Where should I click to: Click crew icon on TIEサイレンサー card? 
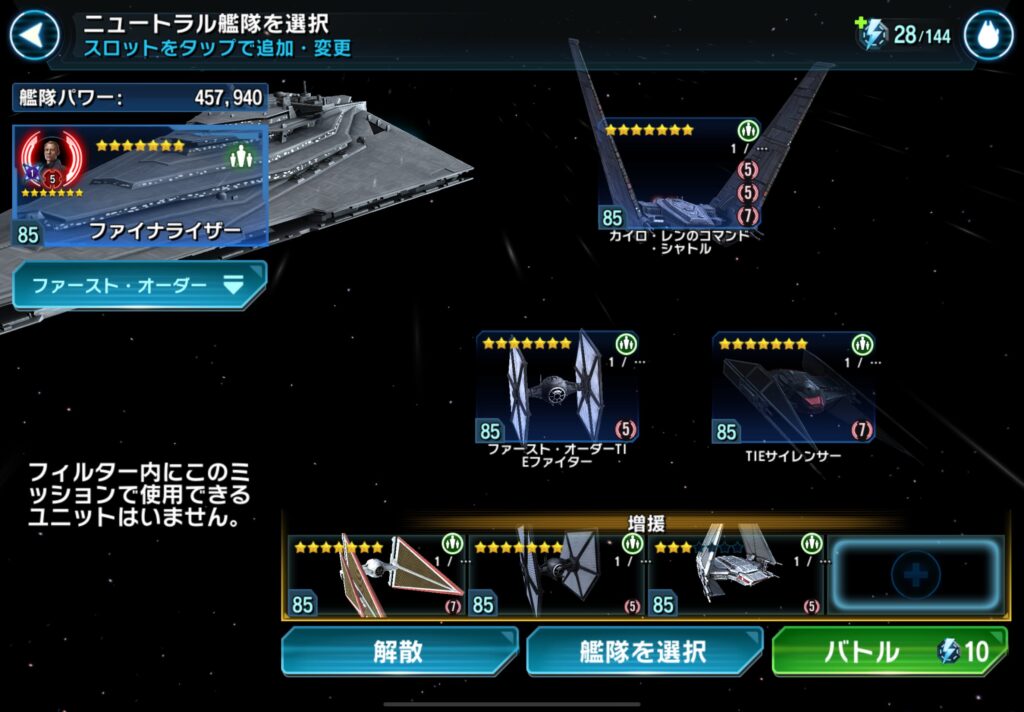point(862,344)
